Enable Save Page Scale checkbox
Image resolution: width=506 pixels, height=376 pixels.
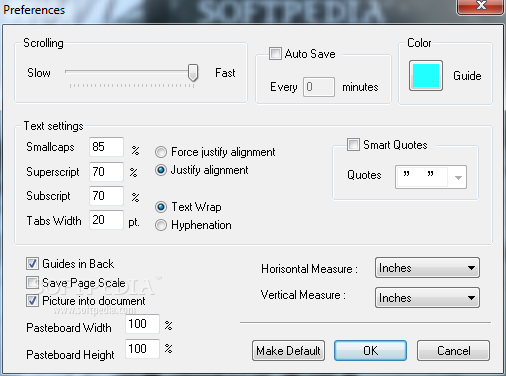click(32, 283)
